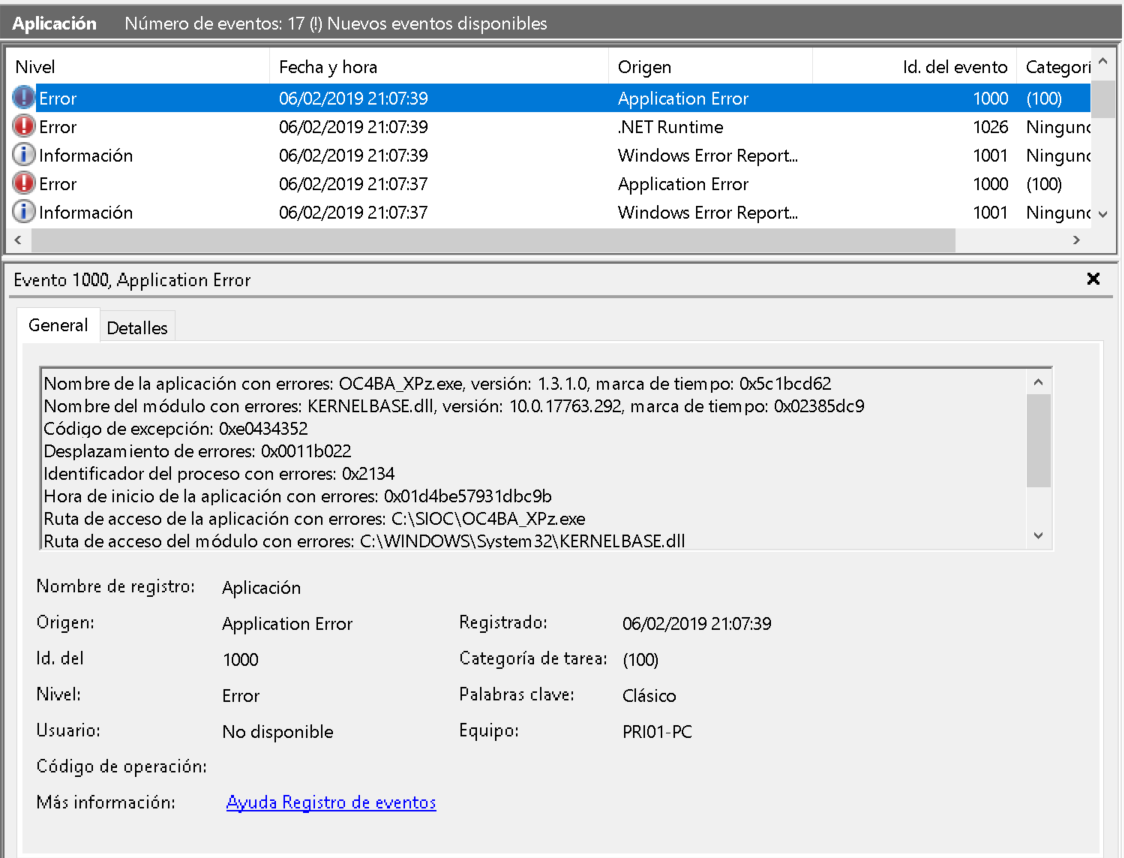This screenshot has width=1124, height=858.
Task: Select the General tab
Action: click(x=58, y=325)
